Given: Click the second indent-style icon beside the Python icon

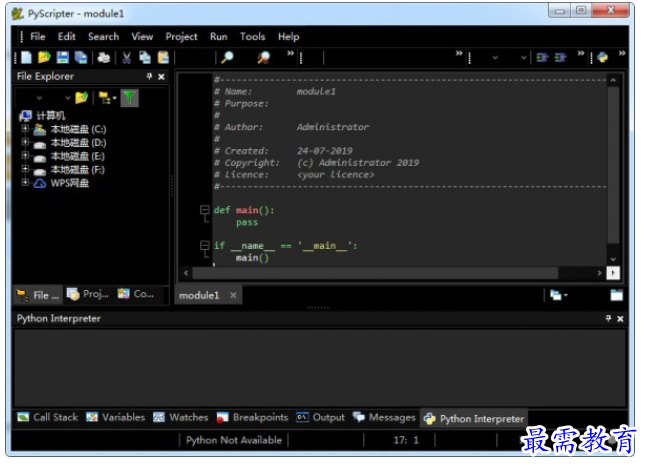Looking at the screenshot, I should (560, 58).
